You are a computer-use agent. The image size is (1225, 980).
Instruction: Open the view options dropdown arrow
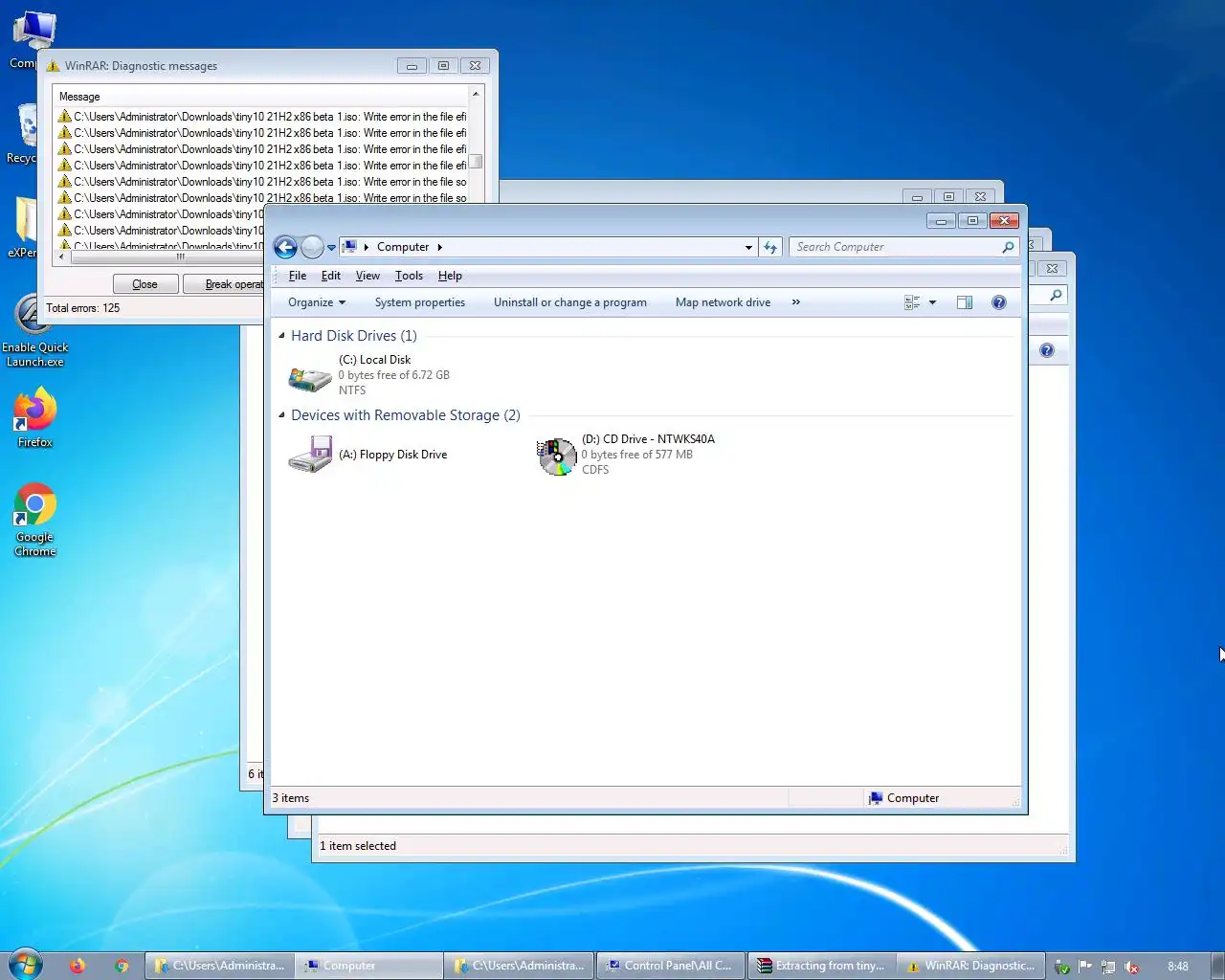[x=932, y=302]
